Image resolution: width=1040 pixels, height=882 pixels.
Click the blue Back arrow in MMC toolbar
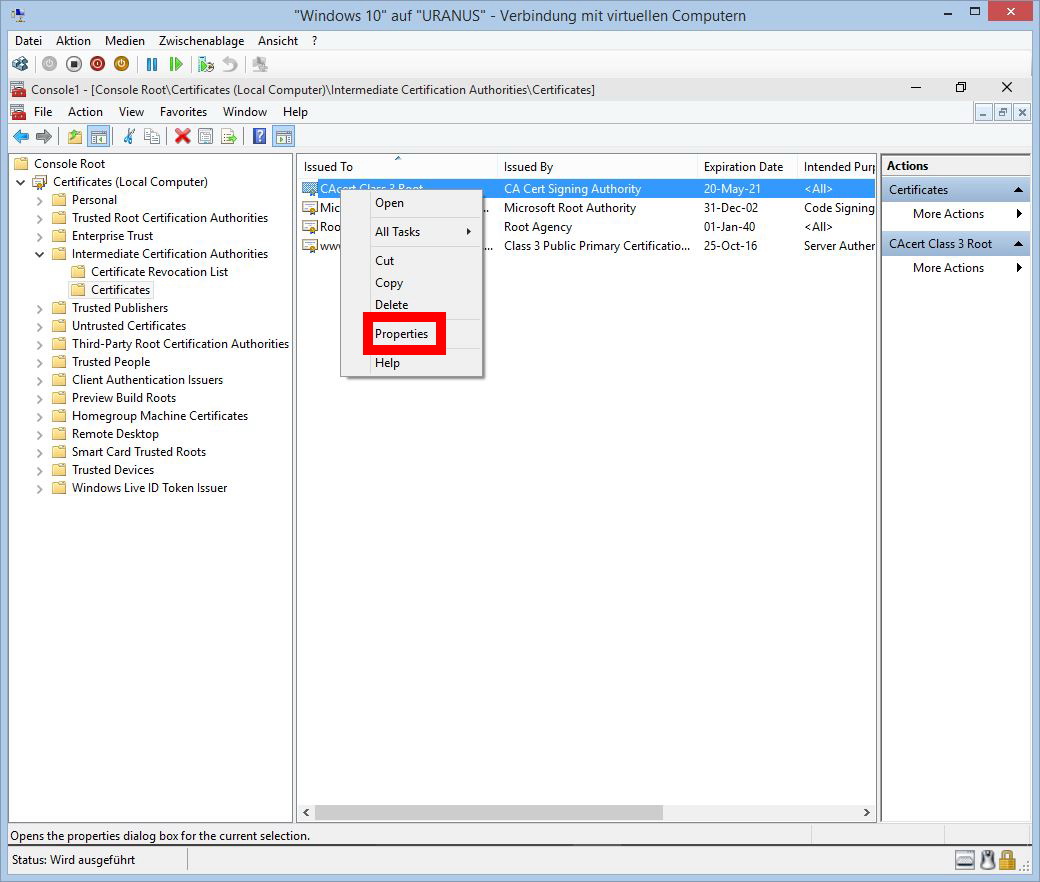click(x=20, y=137)
